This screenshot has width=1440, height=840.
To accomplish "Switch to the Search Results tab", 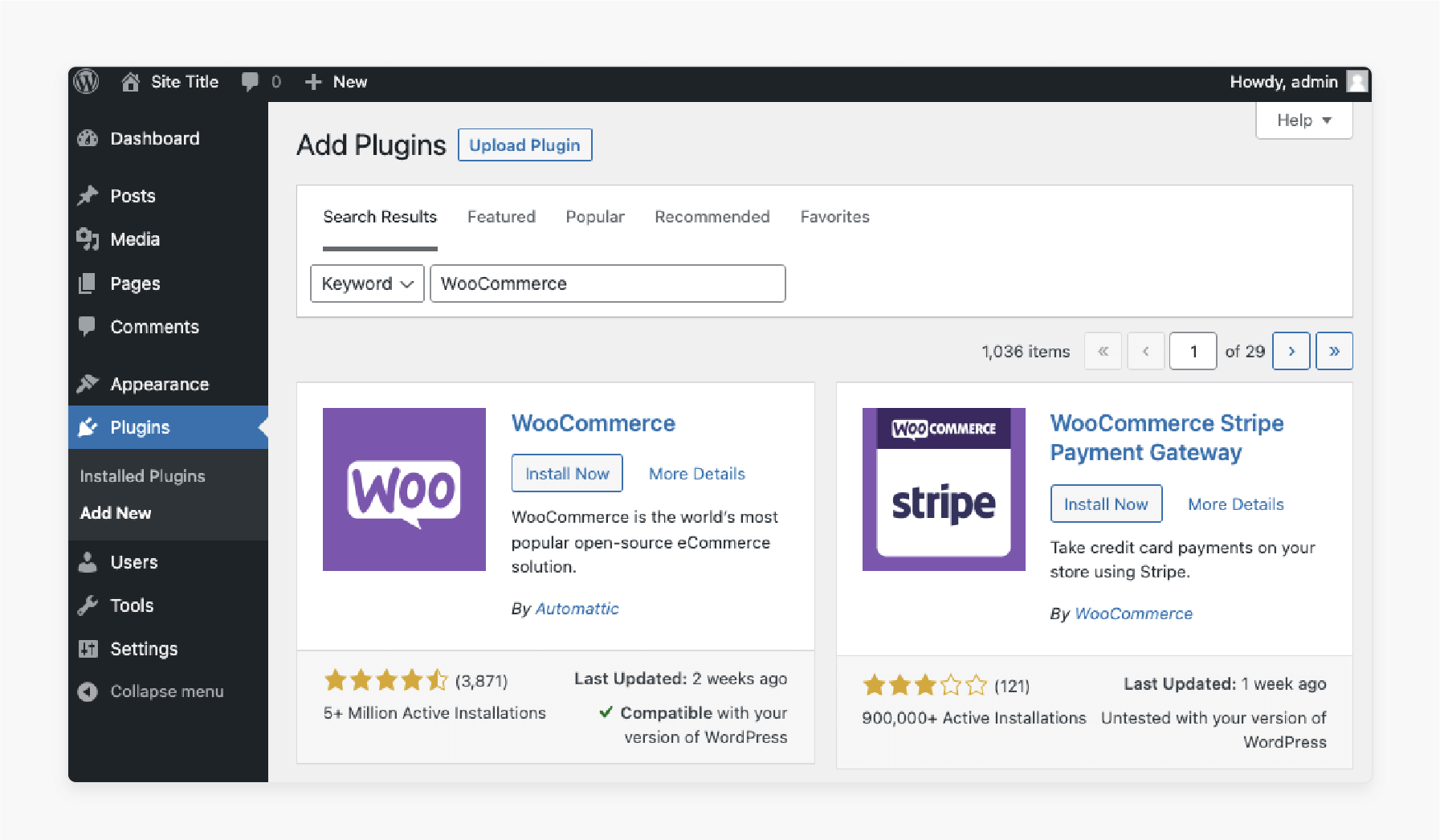I will click(x=380, y=217).
